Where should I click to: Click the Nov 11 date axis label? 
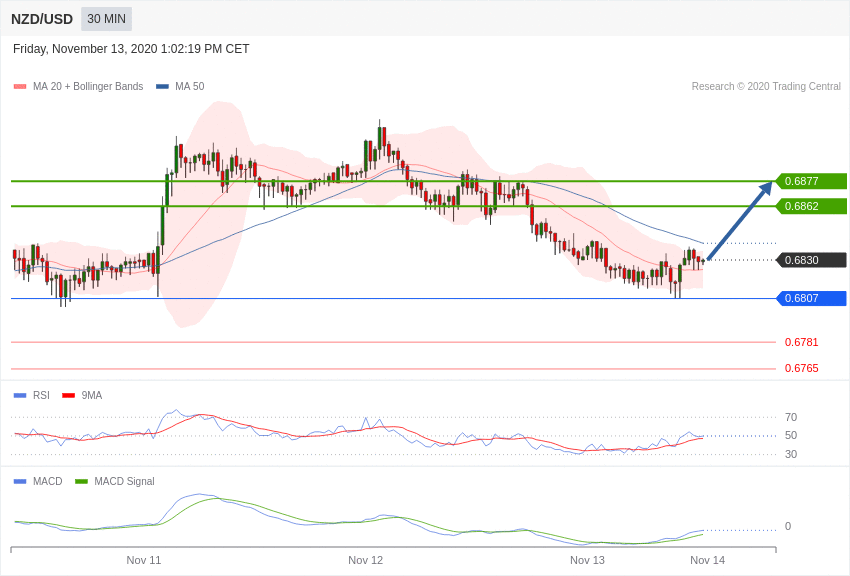pyautogui.click(x=144, y=560)
